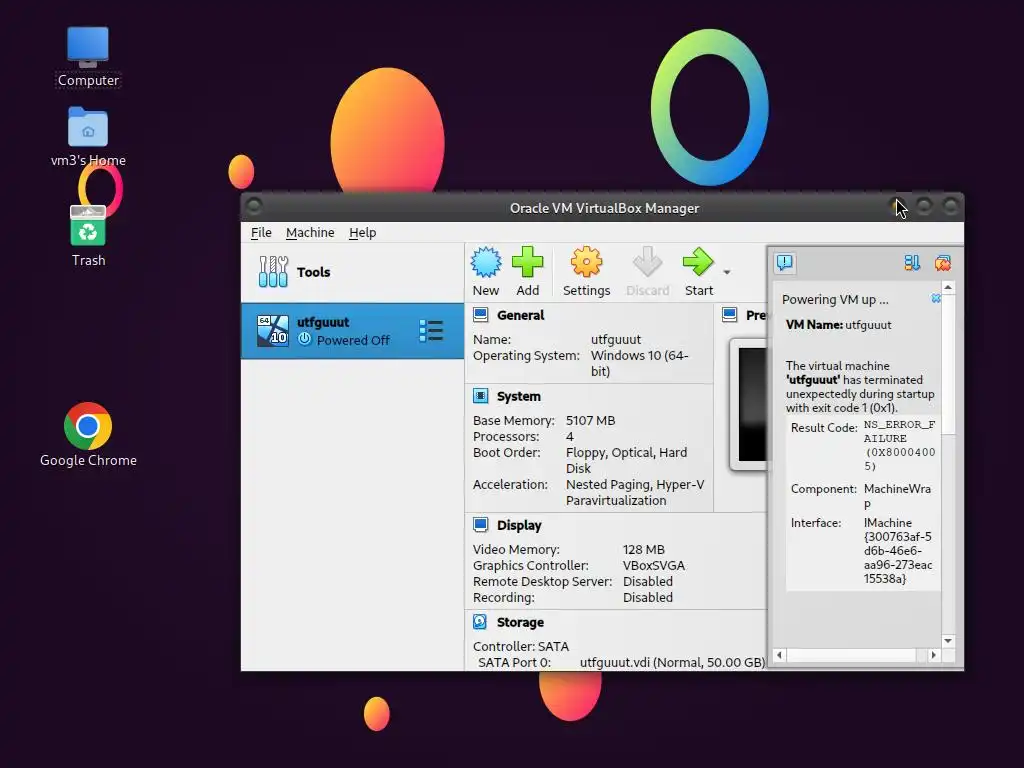Click the IMachine interface value
The height and width of the screenshot is (768, 1024).
[x=898, y=551]
